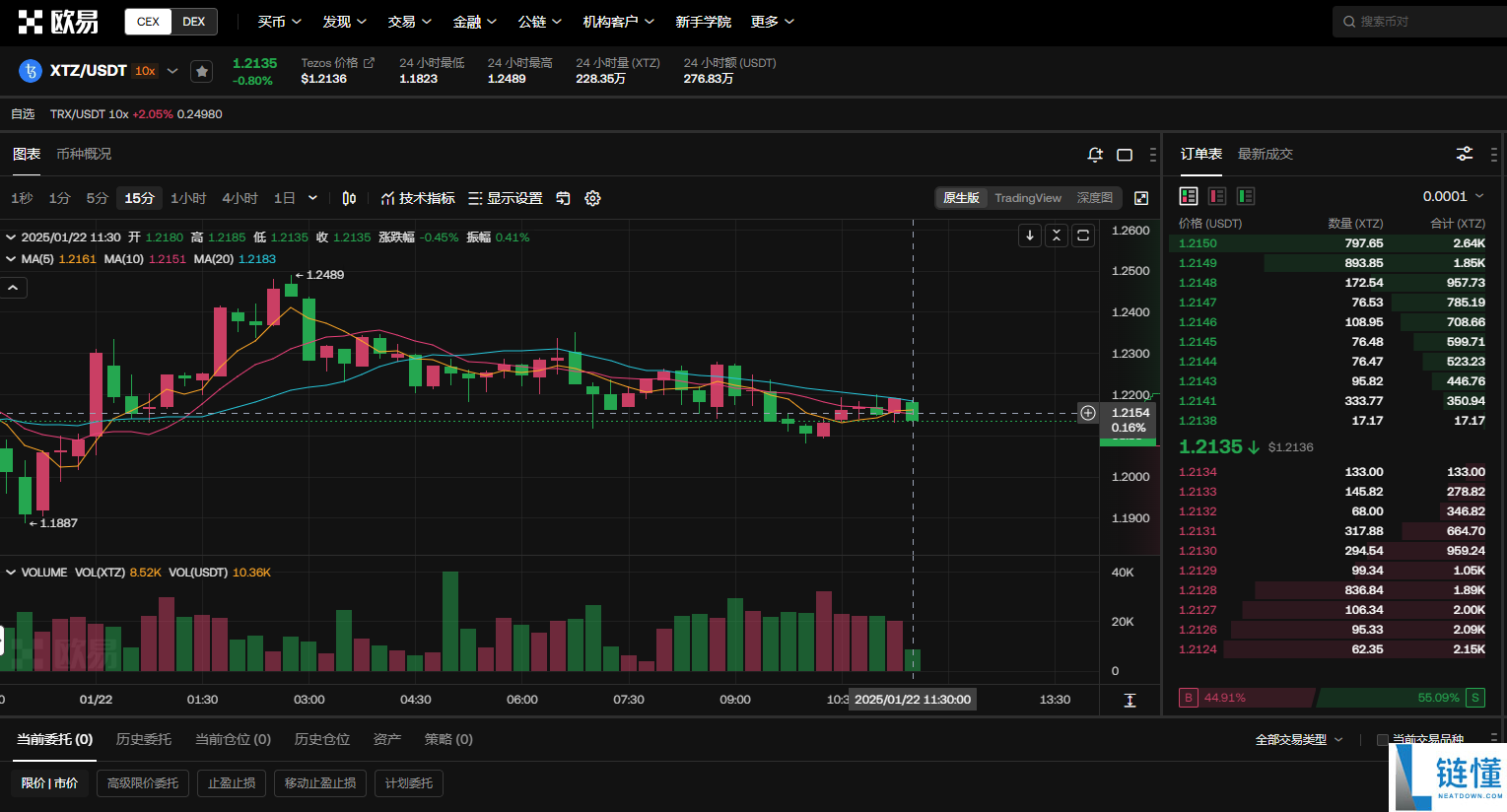The image size is (1507, 812).
Task: Switch to DEX mode toggle
Action: click(x=194, y=22)
